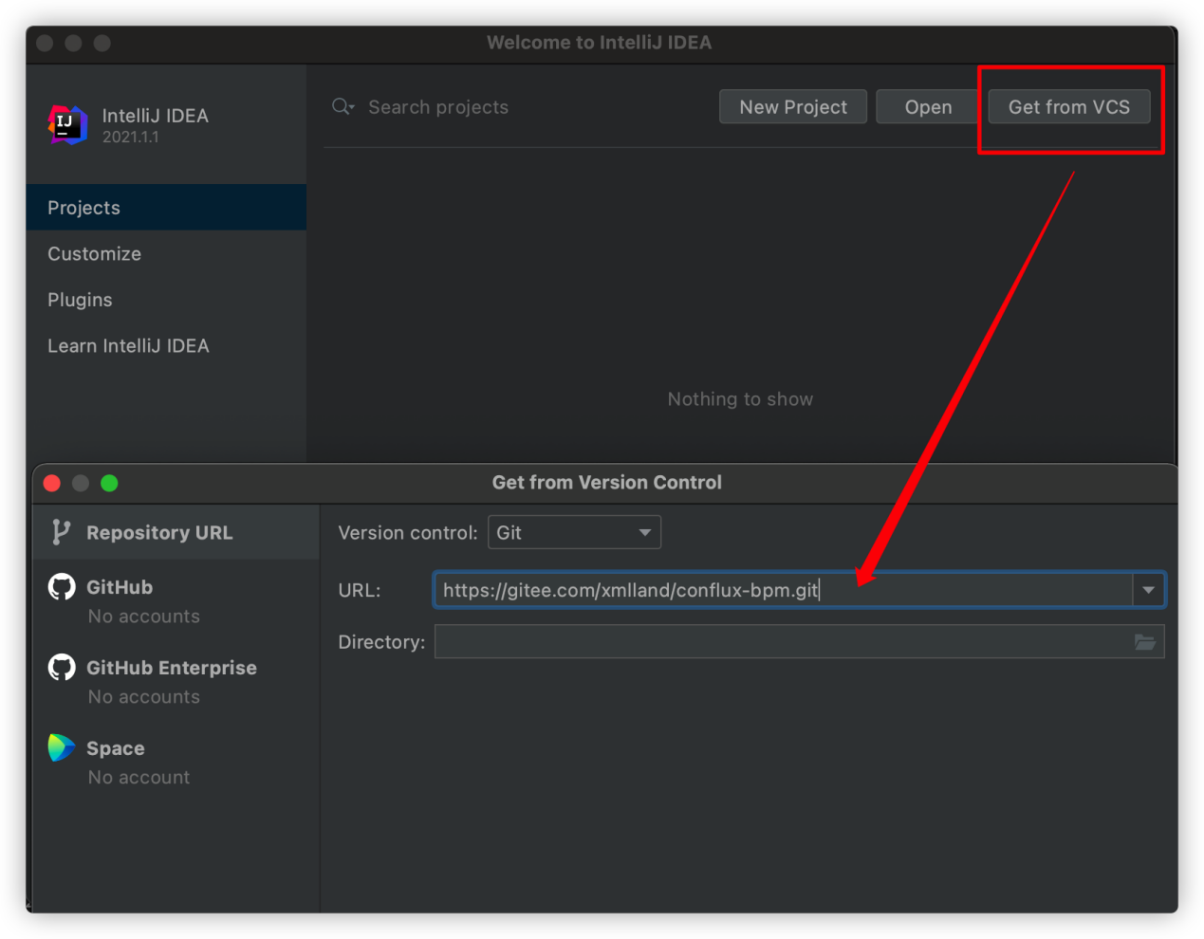Screen dimensions: 1204x939
Task: Click the 'Welcome to IntelliJ IDEA' title
Action: [x=599, y=43]
